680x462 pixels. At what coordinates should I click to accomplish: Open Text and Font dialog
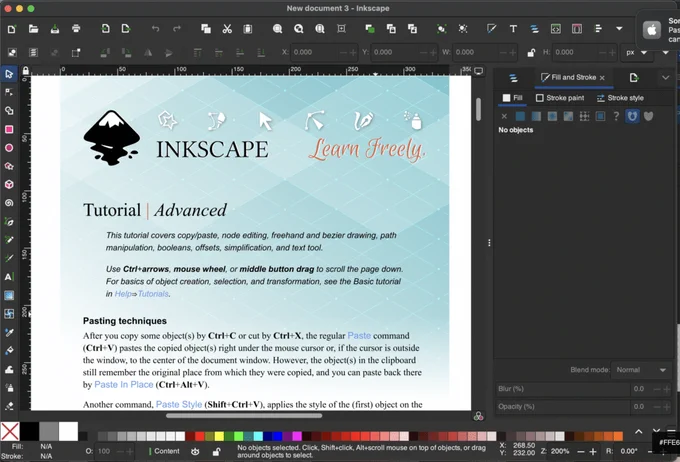tap(513, 29)
